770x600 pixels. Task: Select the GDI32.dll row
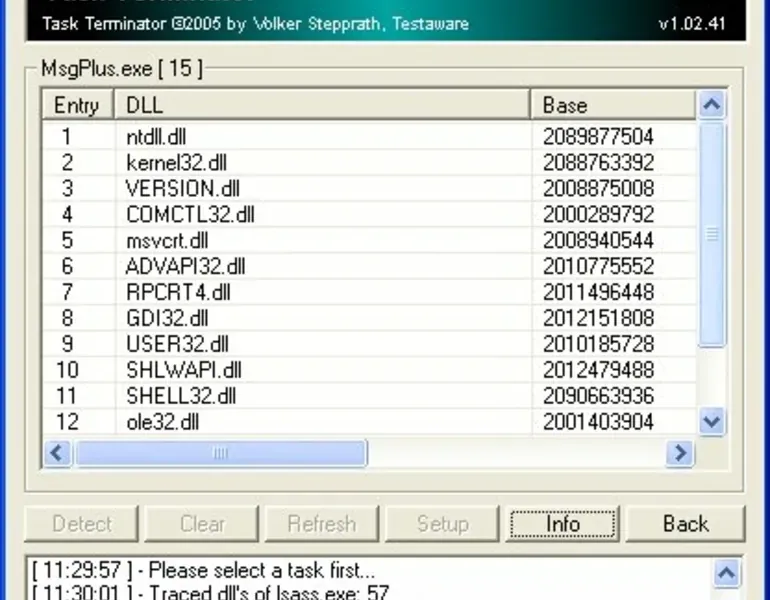coord(369,318)
